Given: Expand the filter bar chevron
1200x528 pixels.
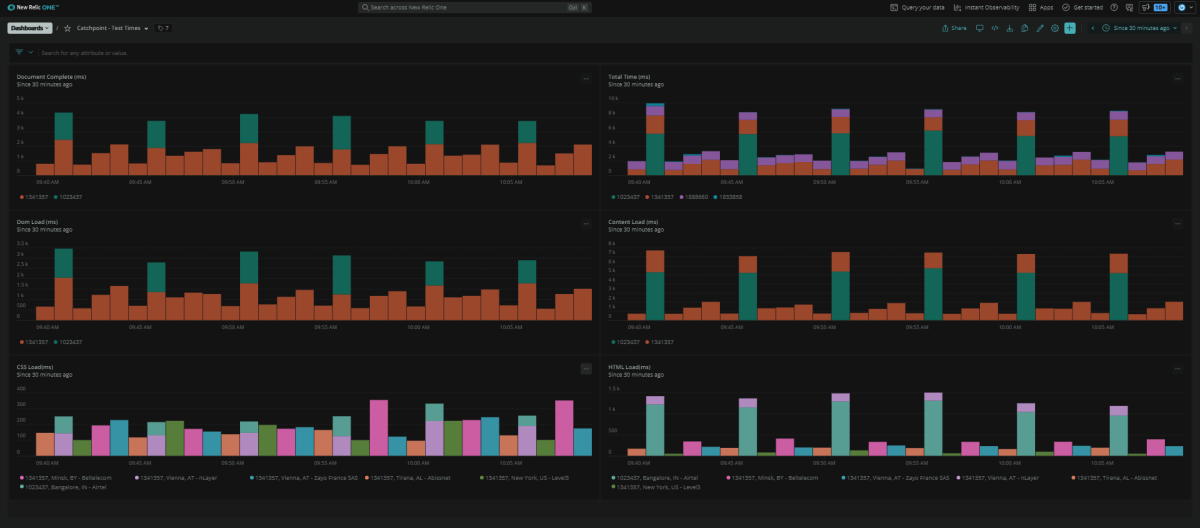Looking at the screenshot, I should [x=31, y=52].
